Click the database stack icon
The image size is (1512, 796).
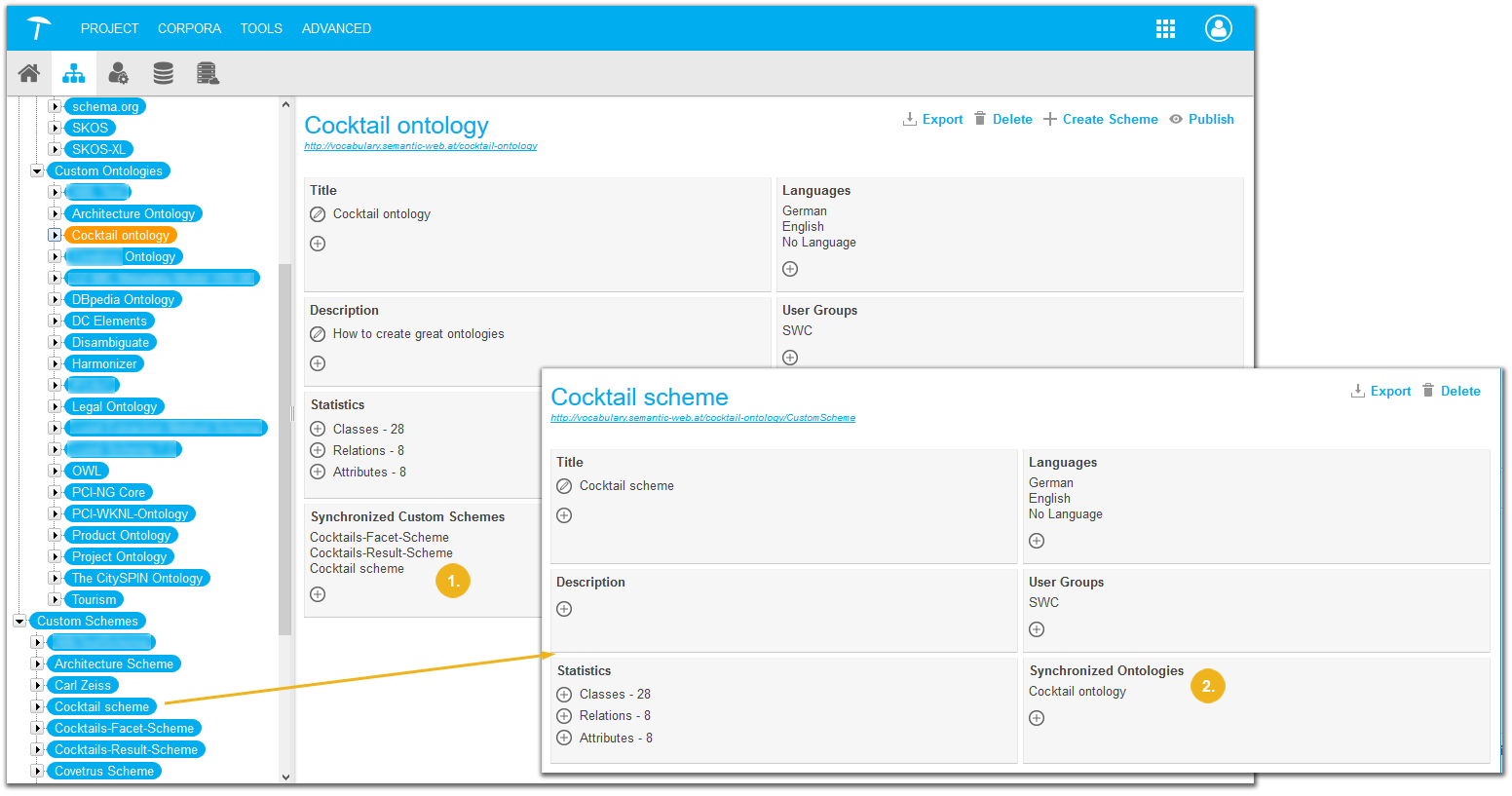click(x=164, y=73)
